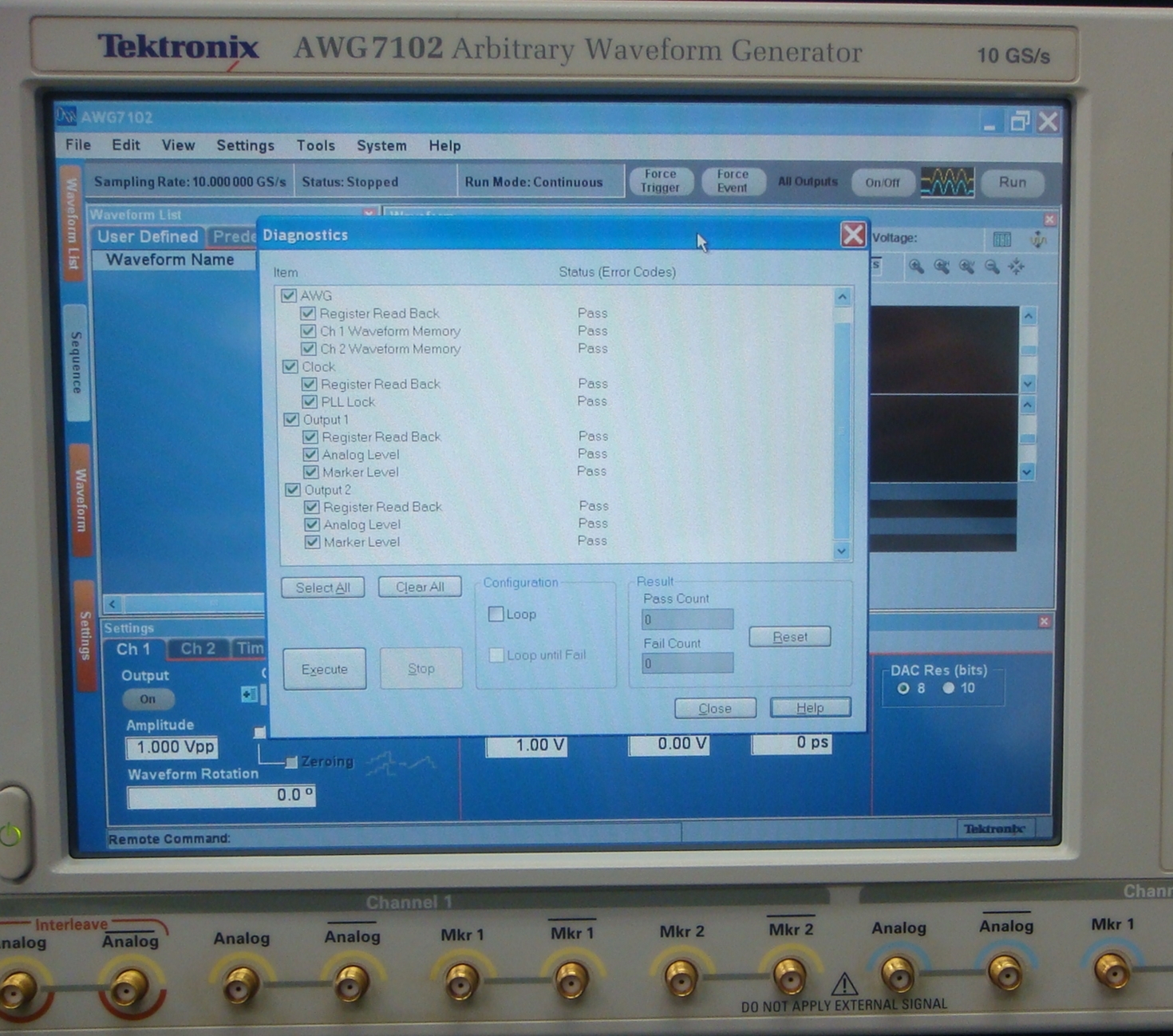Viewport: 1173px width, 1036px height.
Task: Enable the Loop checkbox in Configuration
Action: pos(496,614)
